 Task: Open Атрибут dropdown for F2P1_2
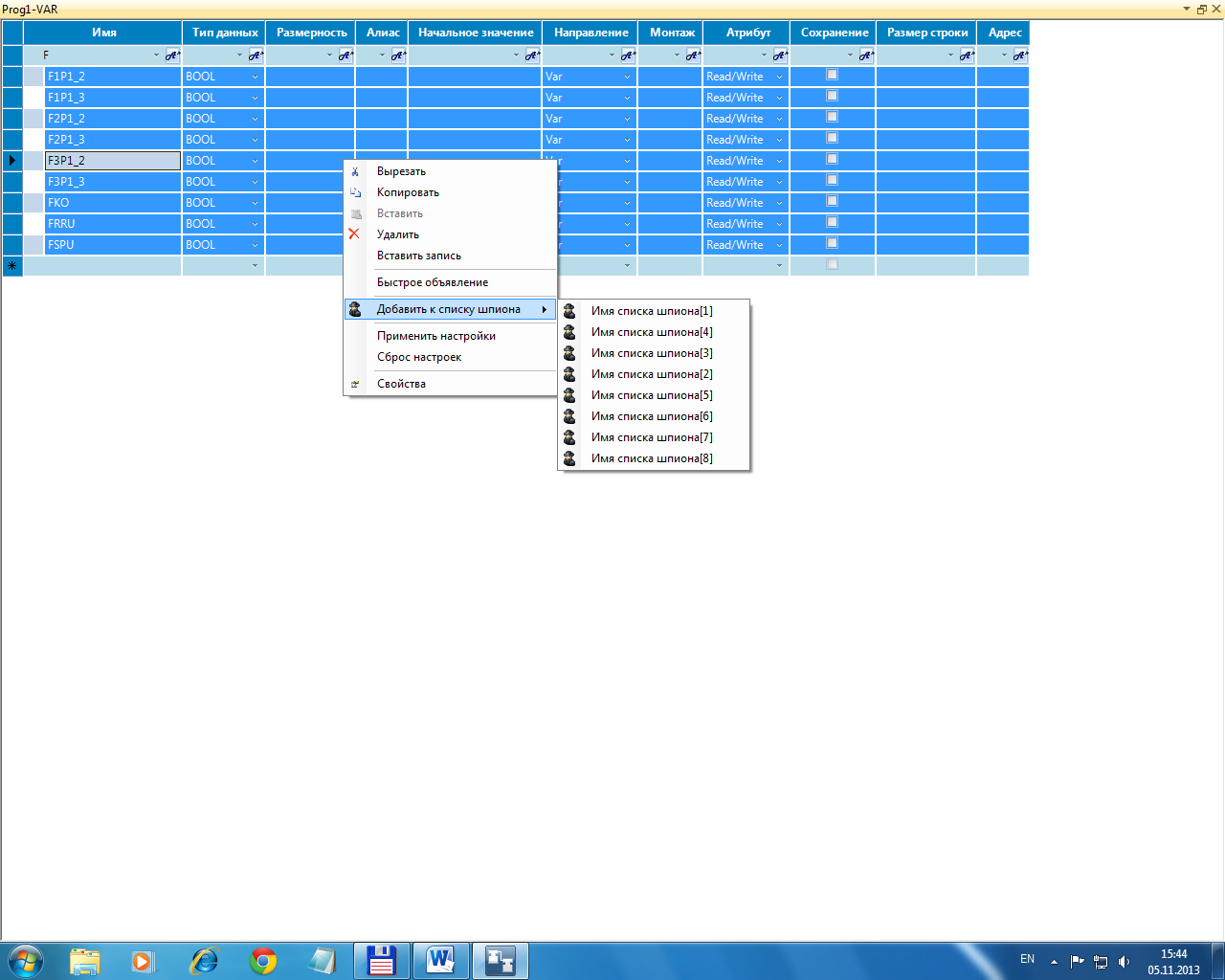(x=779, y=119)
